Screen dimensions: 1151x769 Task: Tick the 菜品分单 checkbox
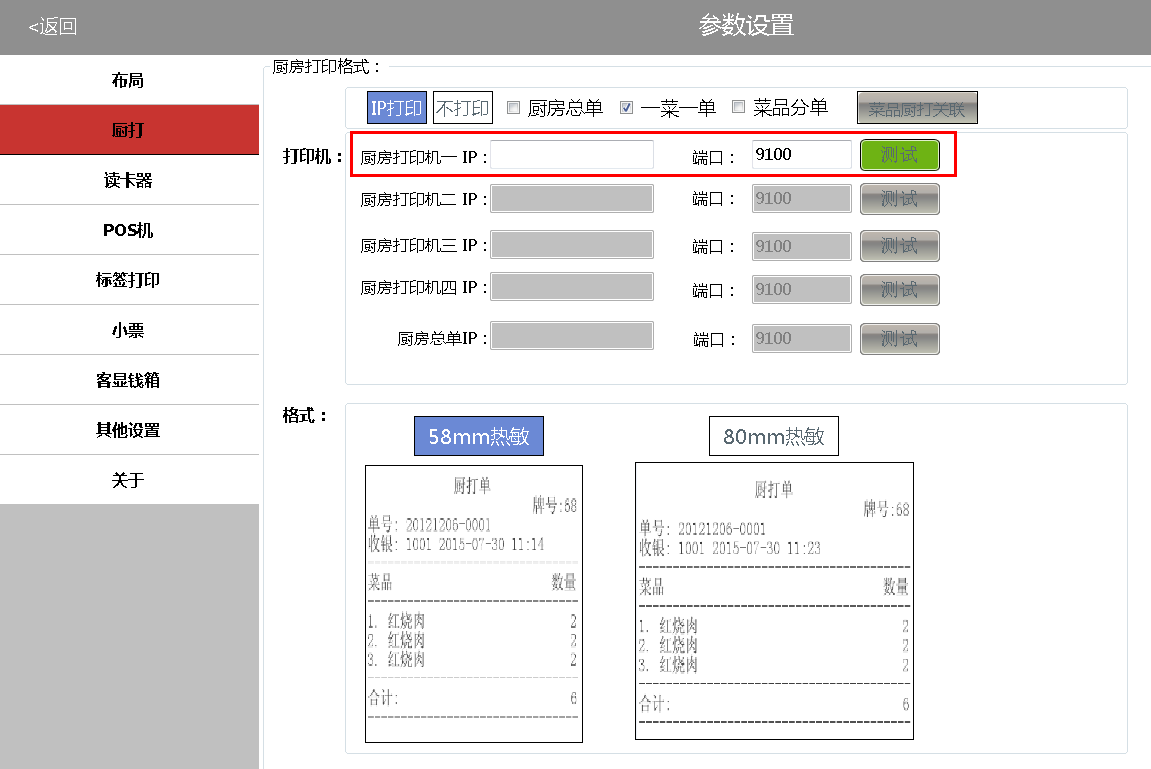point(738,107)
